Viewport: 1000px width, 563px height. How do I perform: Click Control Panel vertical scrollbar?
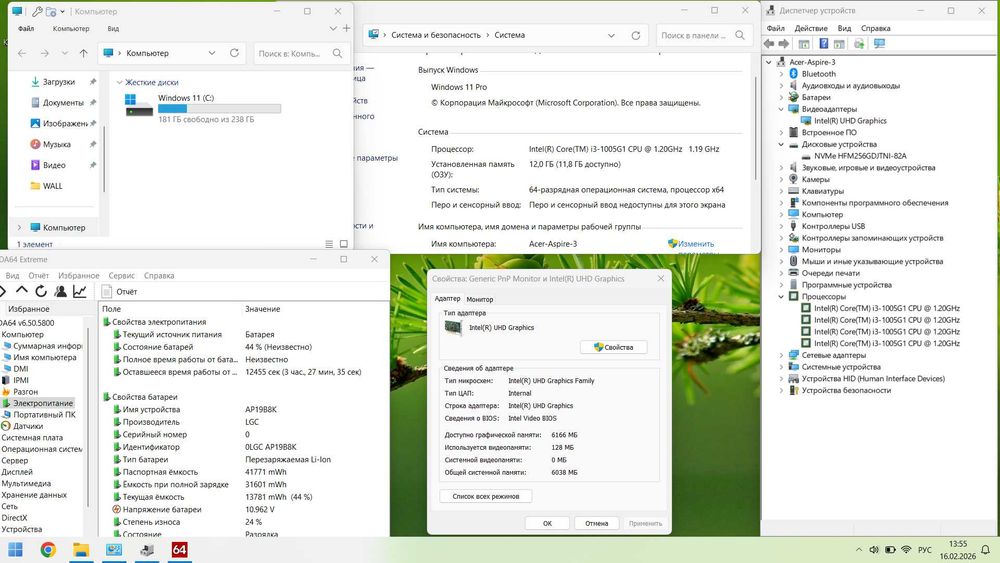pos(755,128)
